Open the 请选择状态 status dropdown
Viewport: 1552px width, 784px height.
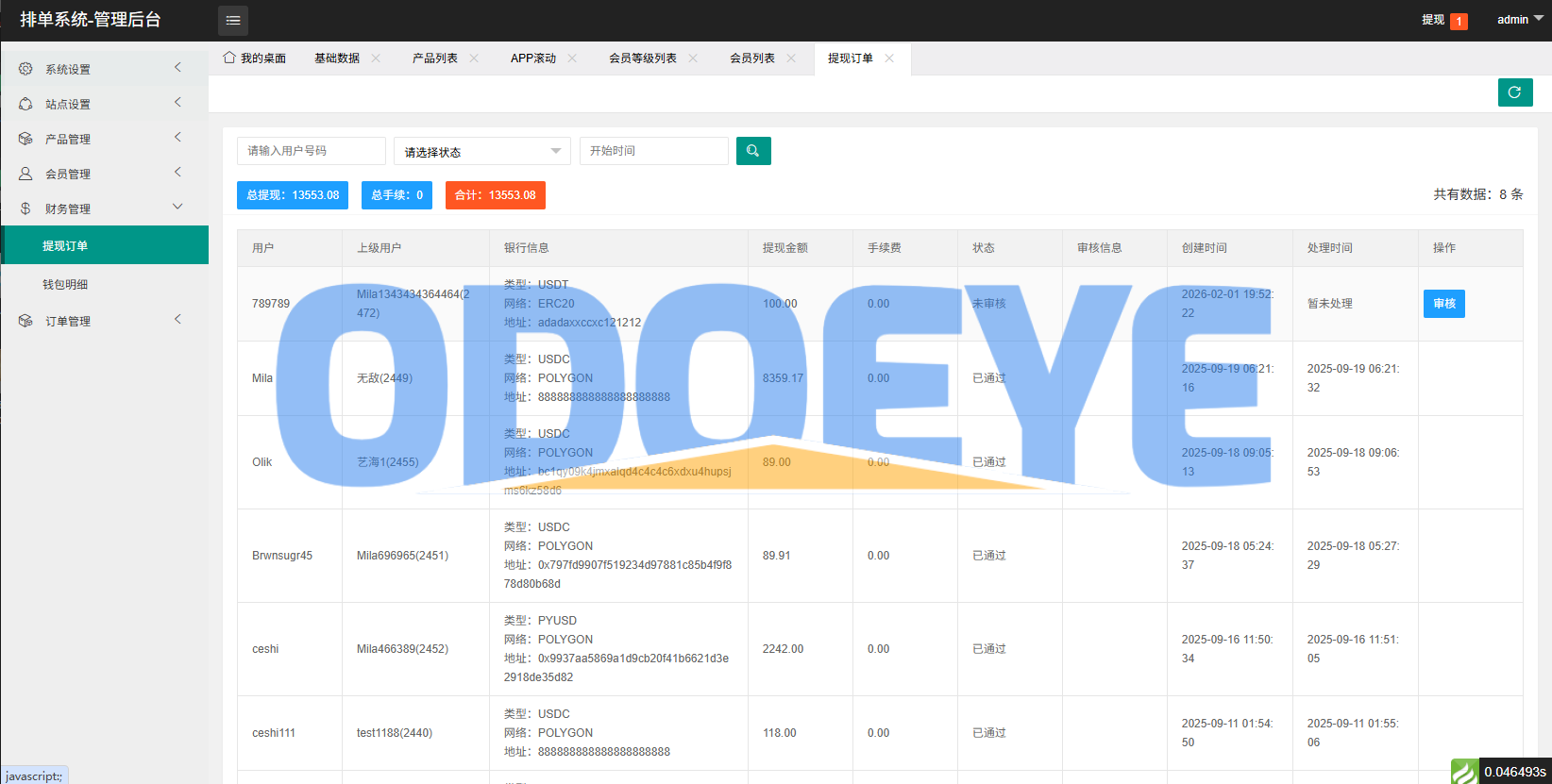[x=481, y=151]
